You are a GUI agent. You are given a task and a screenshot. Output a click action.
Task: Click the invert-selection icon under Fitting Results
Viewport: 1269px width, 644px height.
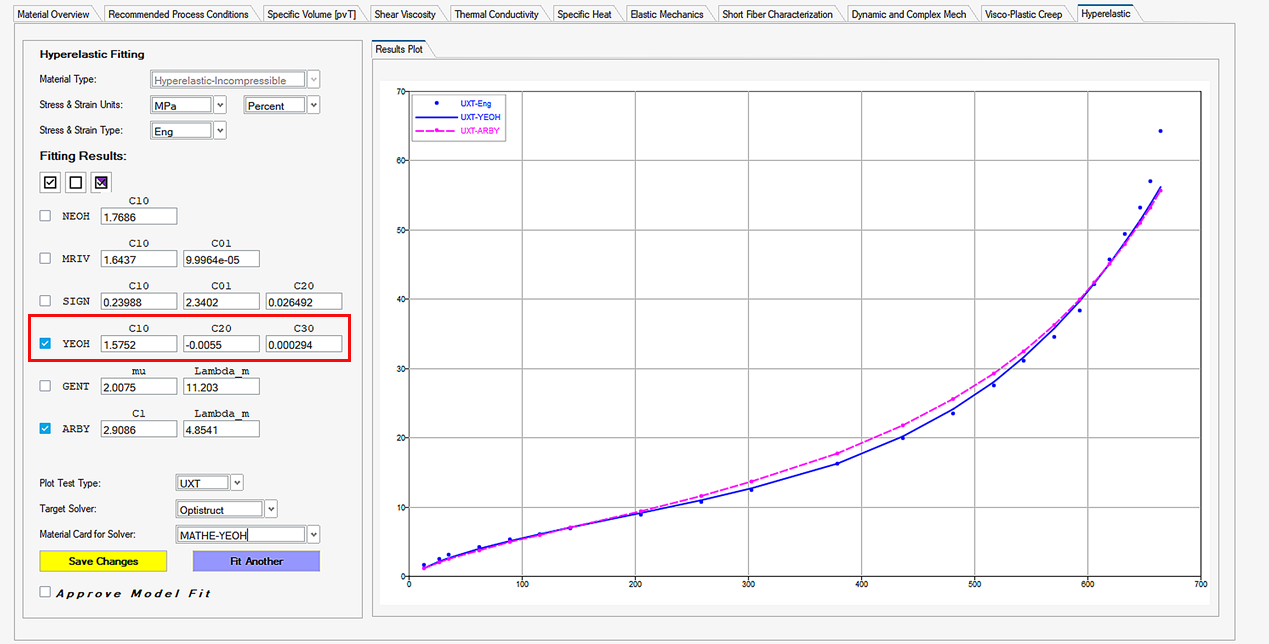(99, 182)
